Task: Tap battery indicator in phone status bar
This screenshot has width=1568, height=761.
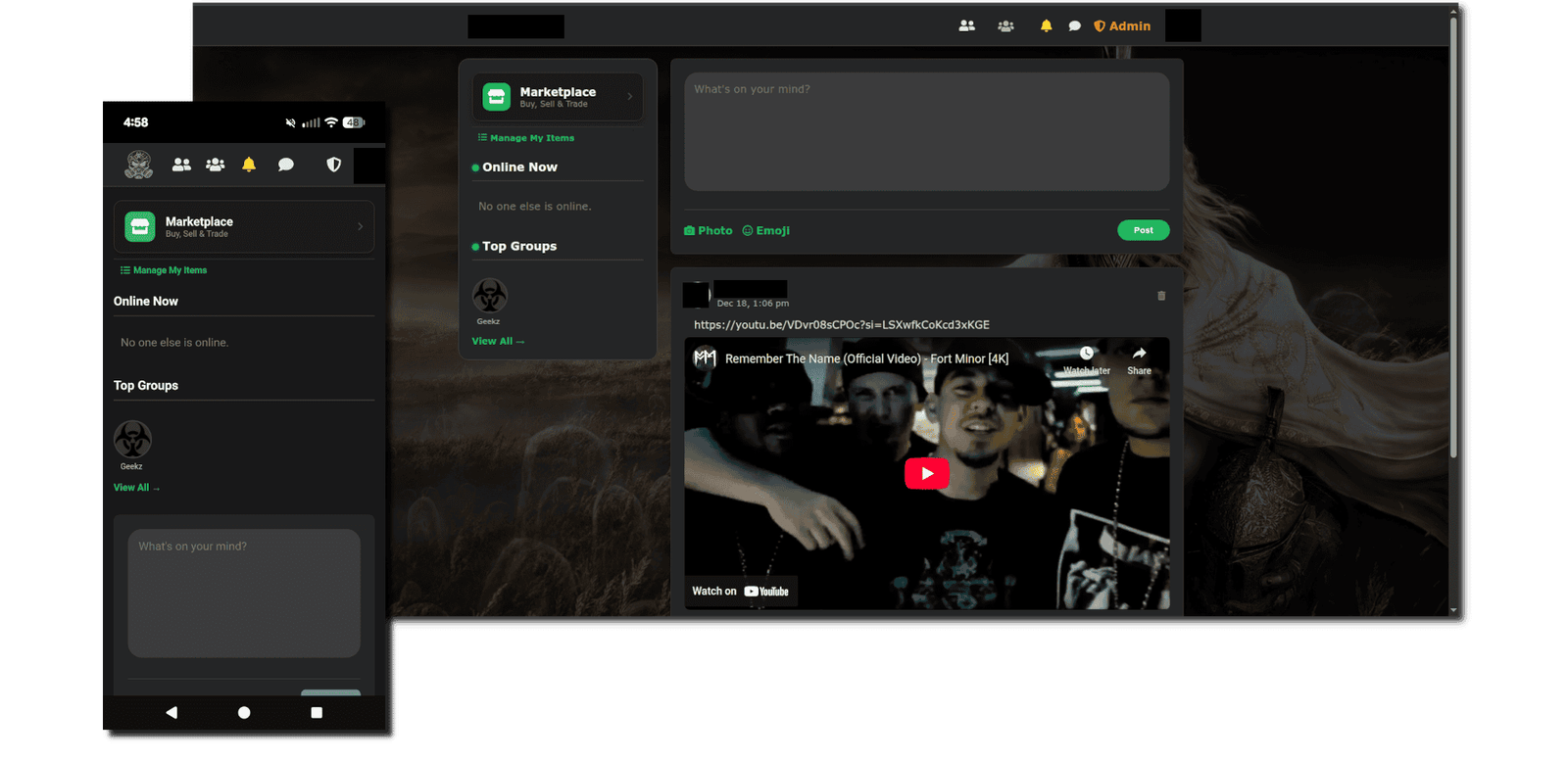Action: point(354,122)
